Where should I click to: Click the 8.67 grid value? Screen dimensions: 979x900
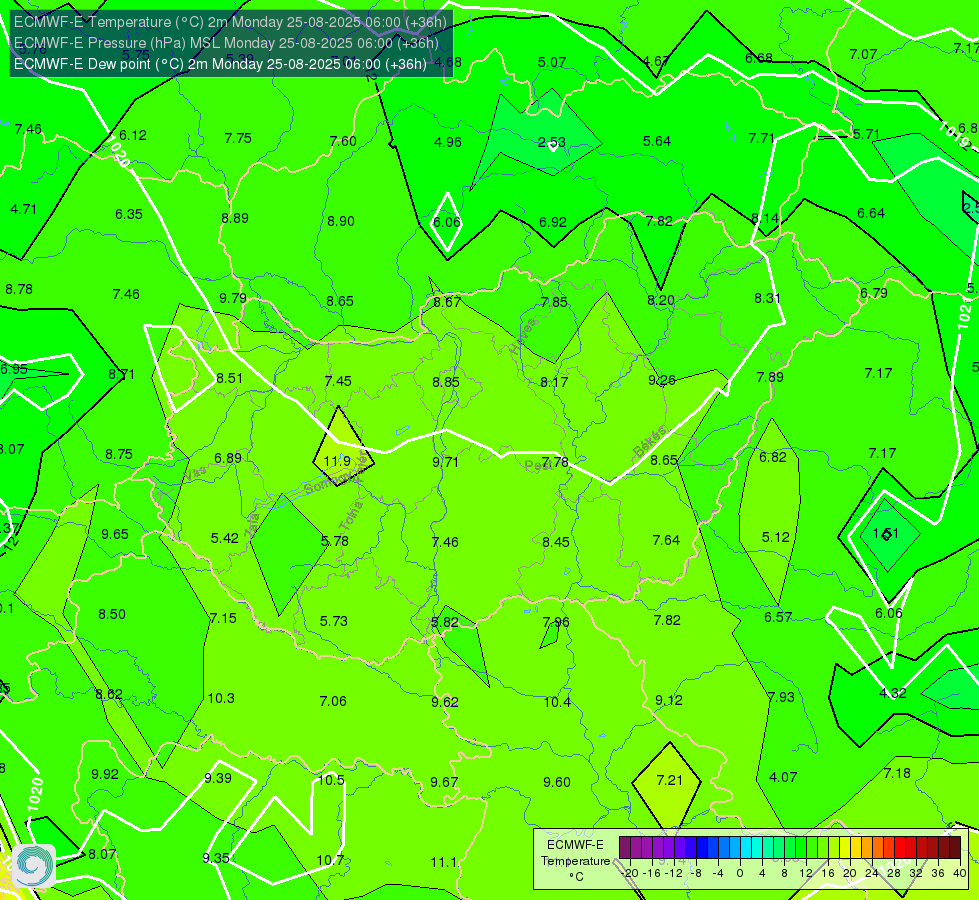[447, 302]
